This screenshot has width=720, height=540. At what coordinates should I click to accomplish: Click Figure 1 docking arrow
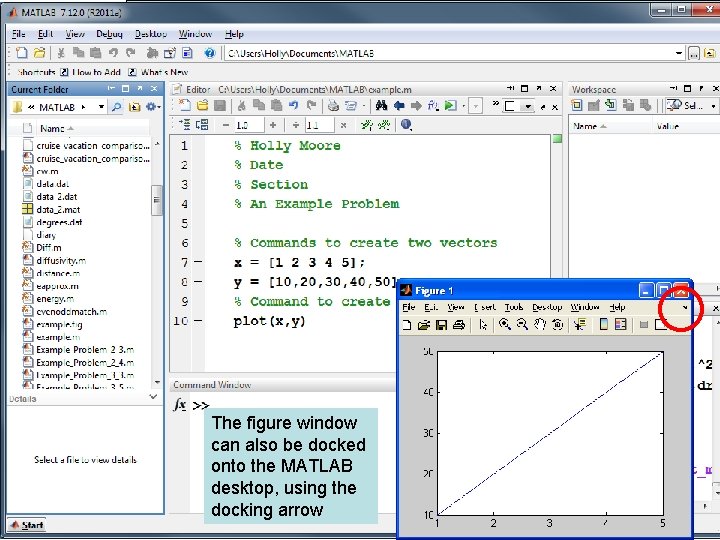point(685,308)
